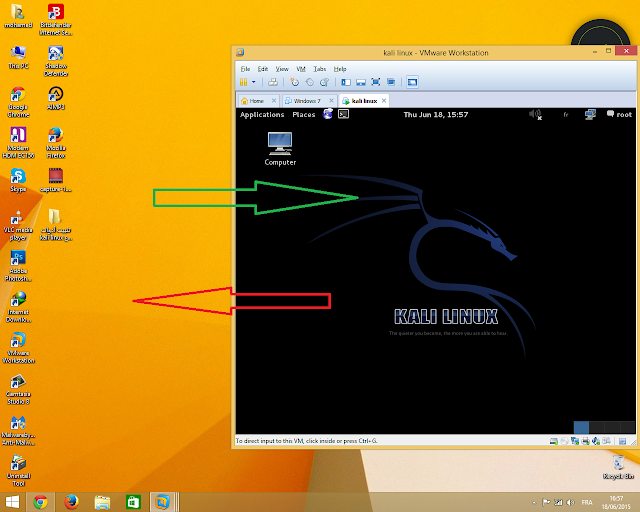Image resolution: width=640 pixels, height=512 pixels.
Task: Open the Tabs menu in VMware
Action: (x=320, y=69)
